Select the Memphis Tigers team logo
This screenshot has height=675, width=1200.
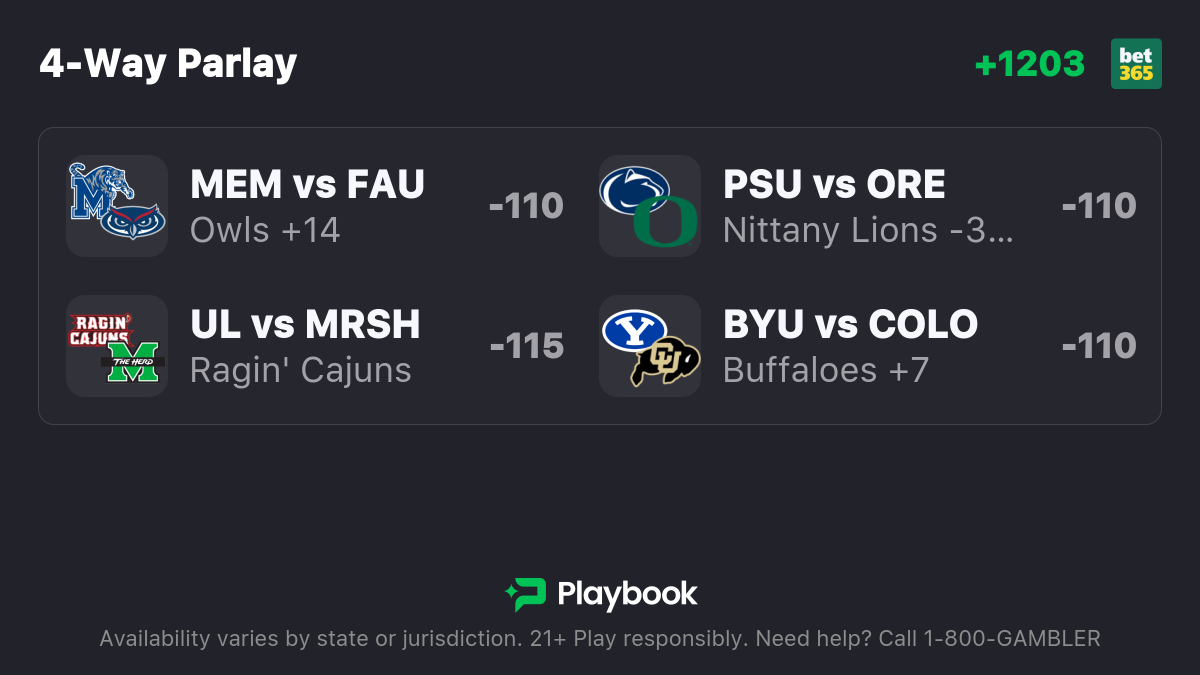tap(95, 192)
